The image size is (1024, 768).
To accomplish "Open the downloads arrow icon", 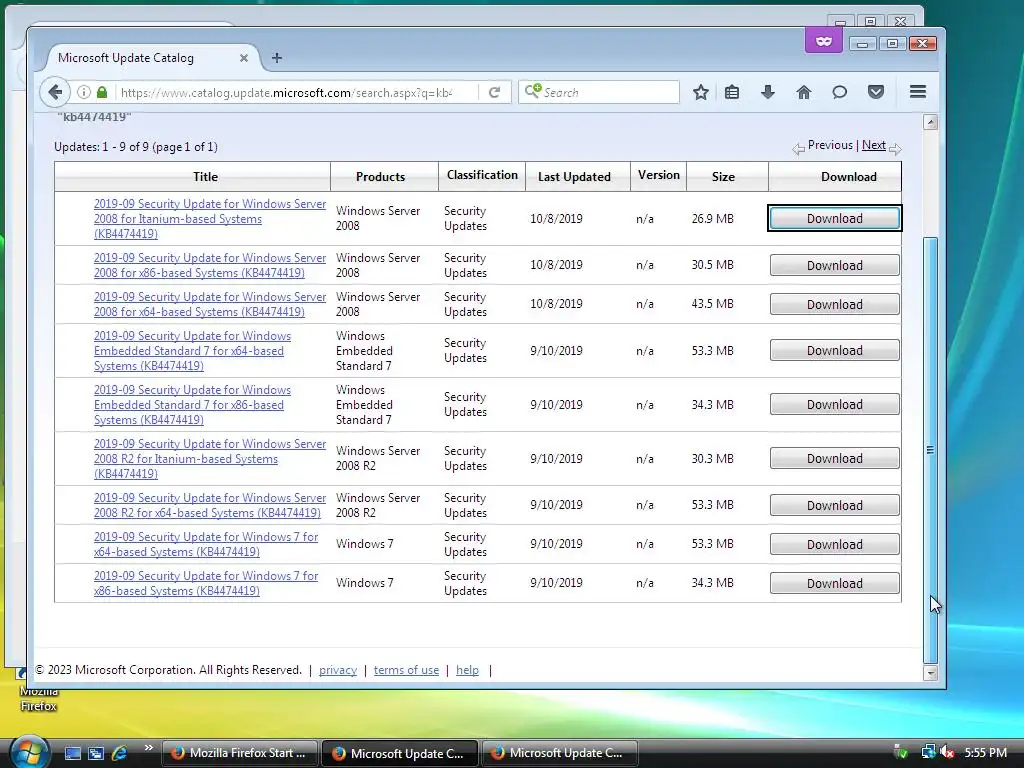I will [x=768, y=92].
